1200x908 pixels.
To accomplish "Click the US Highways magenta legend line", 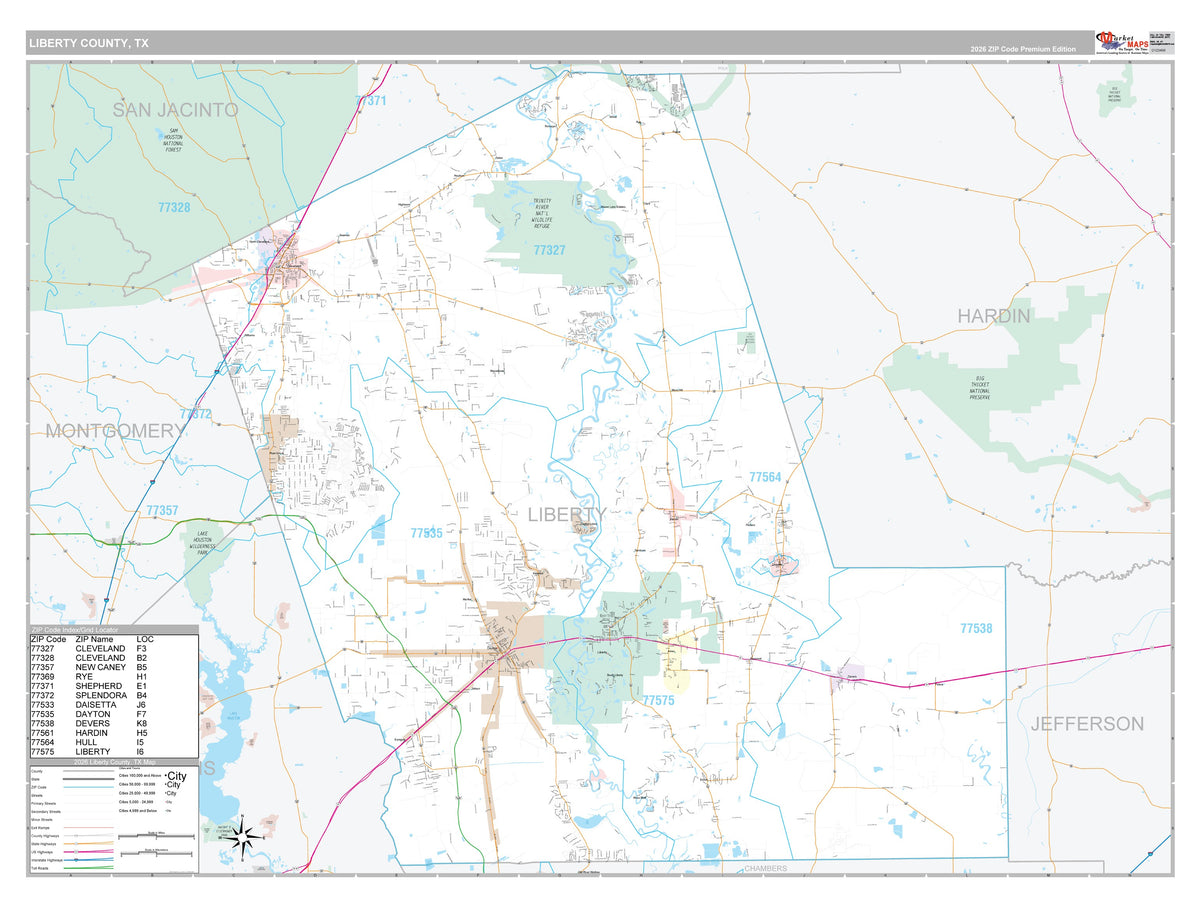I will [89, 852].
